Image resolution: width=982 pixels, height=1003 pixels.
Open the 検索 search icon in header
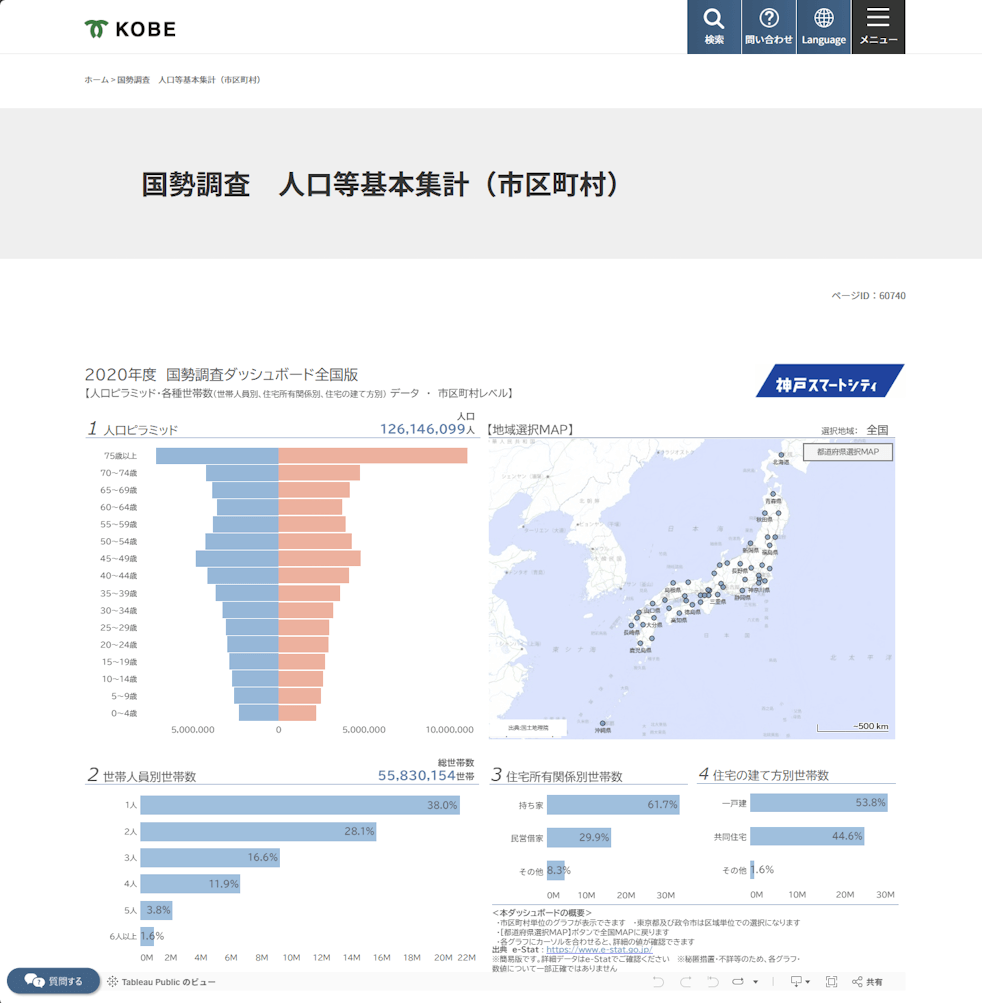[x=714, y=27]
